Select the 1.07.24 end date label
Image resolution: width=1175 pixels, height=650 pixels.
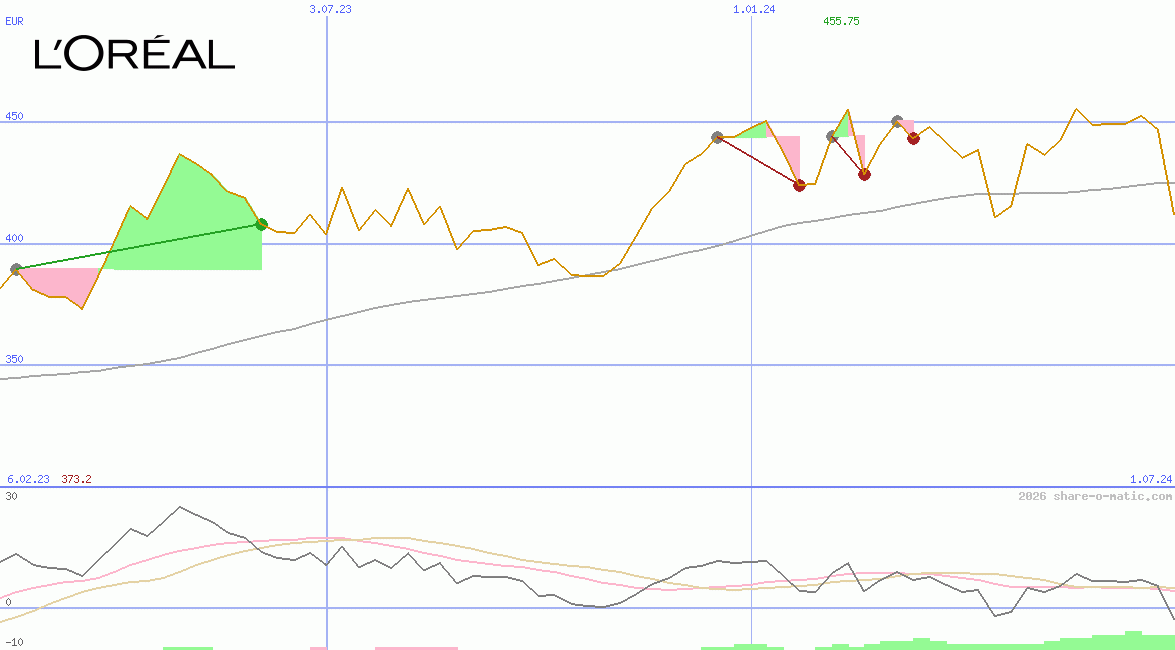1150,479
